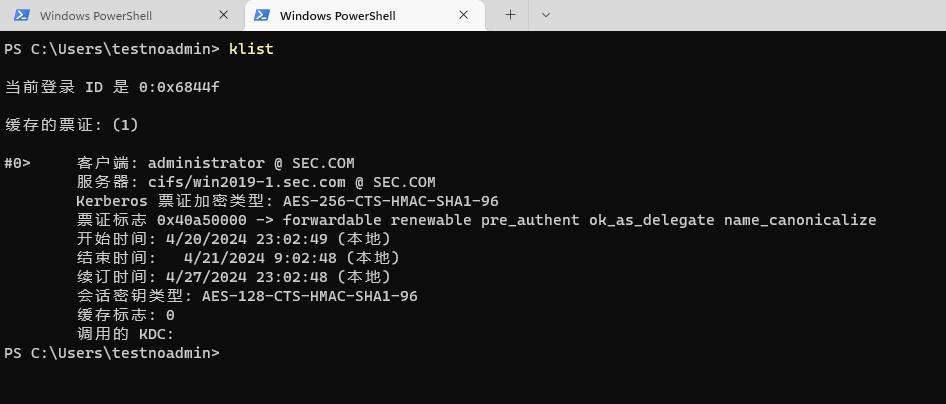
Task: Click the administrator @ SEC.COM client text
Action: pos(251,163)
